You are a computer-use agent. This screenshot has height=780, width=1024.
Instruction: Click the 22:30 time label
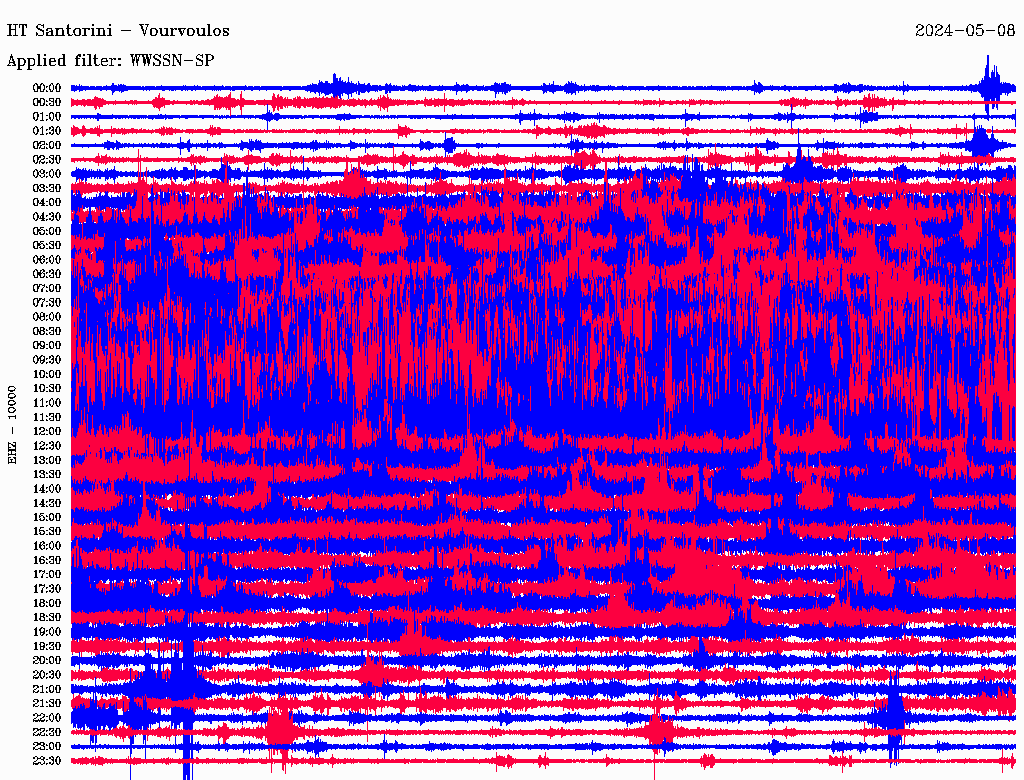click(x=47, y=732)
